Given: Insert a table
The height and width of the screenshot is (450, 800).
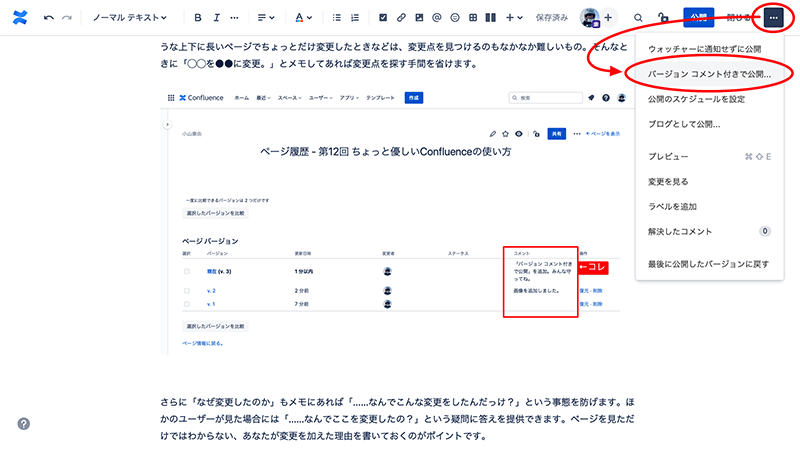Looking at the screenshot, I should (473, 18).
